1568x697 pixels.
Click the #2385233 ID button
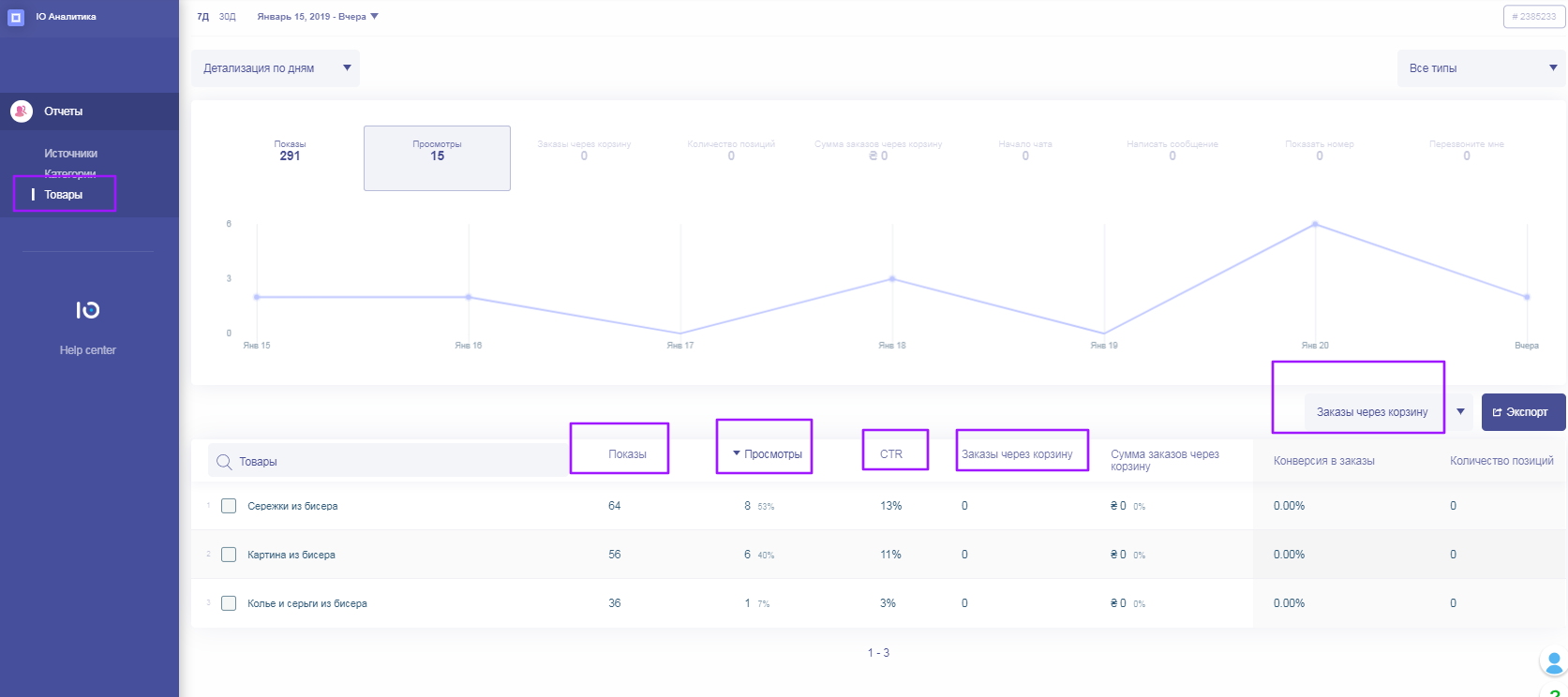tap(1533, 17)
